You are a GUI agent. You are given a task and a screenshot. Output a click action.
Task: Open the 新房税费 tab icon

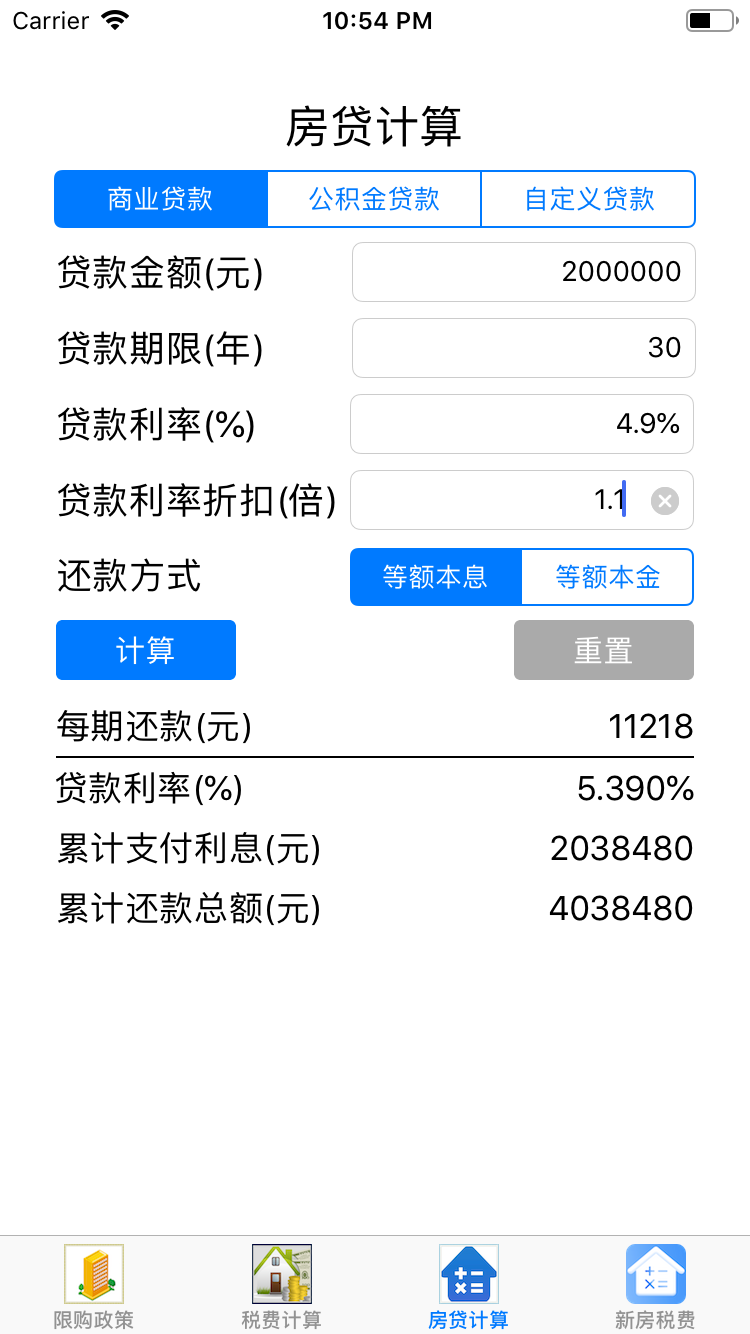(656, 1274)
